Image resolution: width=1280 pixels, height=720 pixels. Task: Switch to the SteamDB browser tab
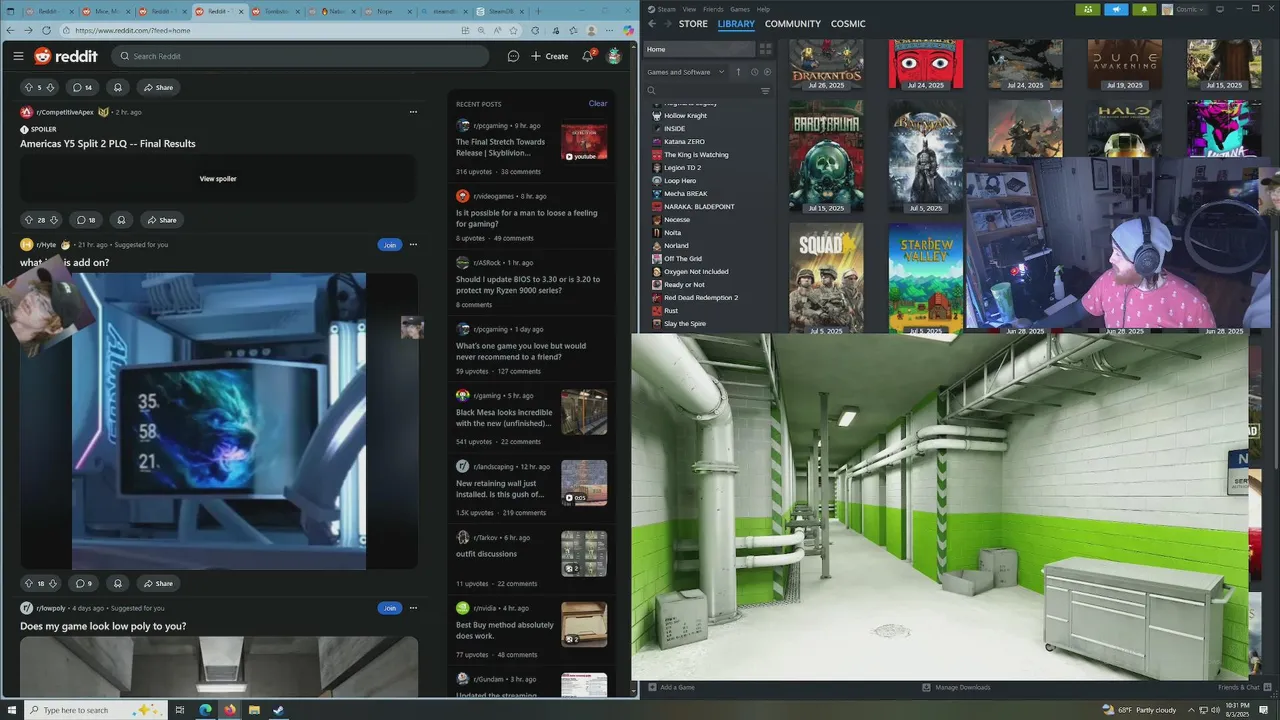click(500, 11)
